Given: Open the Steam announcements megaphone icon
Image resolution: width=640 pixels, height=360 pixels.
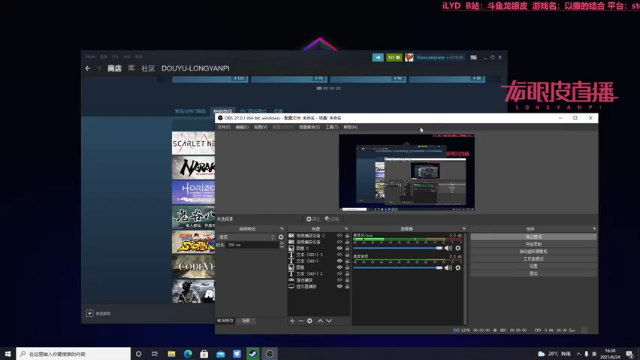Looking at the screenshot, I should (x=378, y=58).
